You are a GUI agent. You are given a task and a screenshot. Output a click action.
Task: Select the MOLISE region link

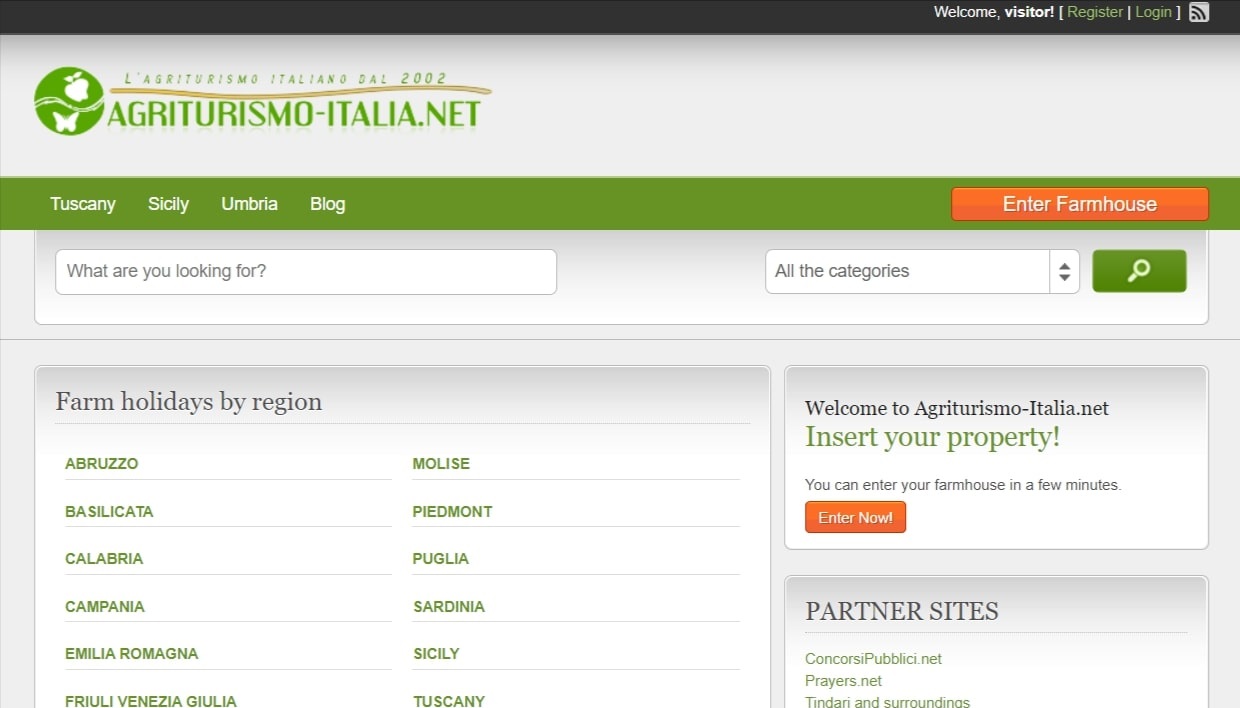(x=441, y=464)
